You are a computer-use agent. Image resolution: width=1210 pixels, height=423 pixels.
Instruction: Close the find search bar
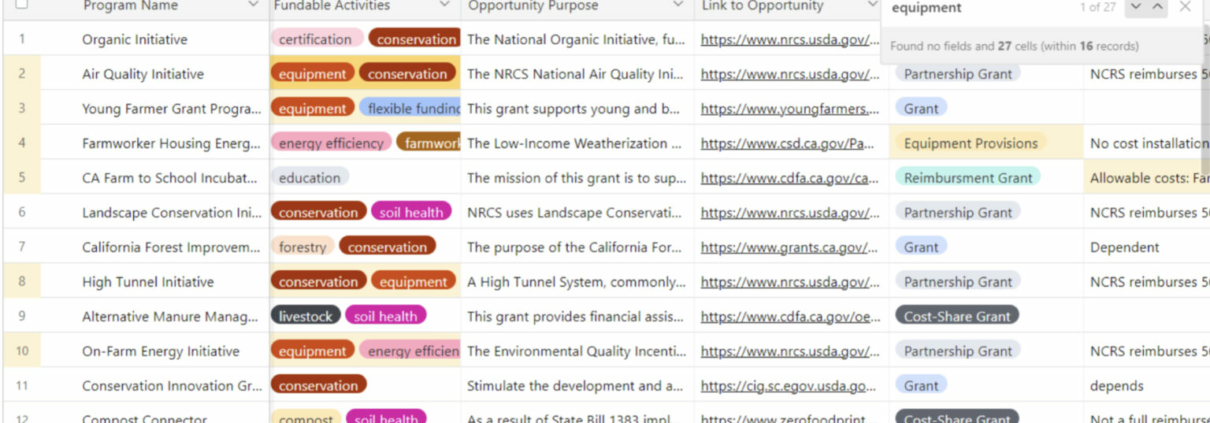tap(1185, 7)
